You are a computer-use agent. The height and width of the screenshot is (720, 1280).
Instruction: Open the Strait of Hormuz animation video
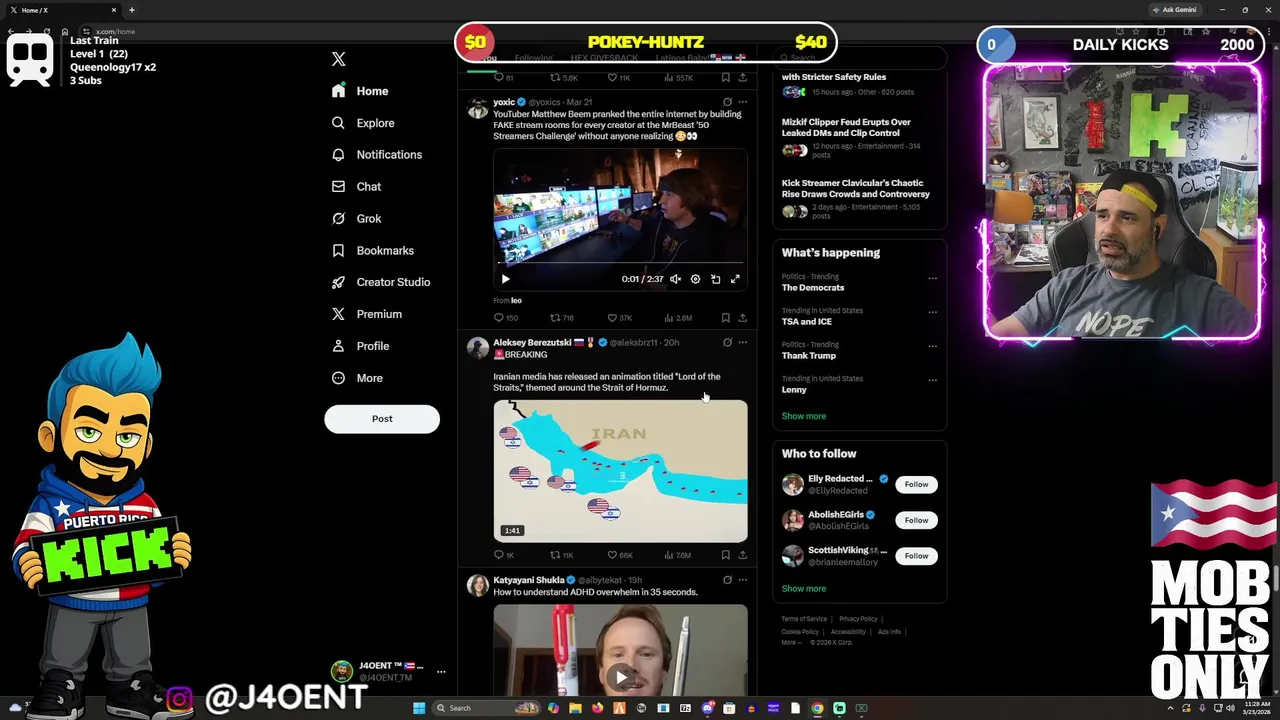[x=620, y=471]
